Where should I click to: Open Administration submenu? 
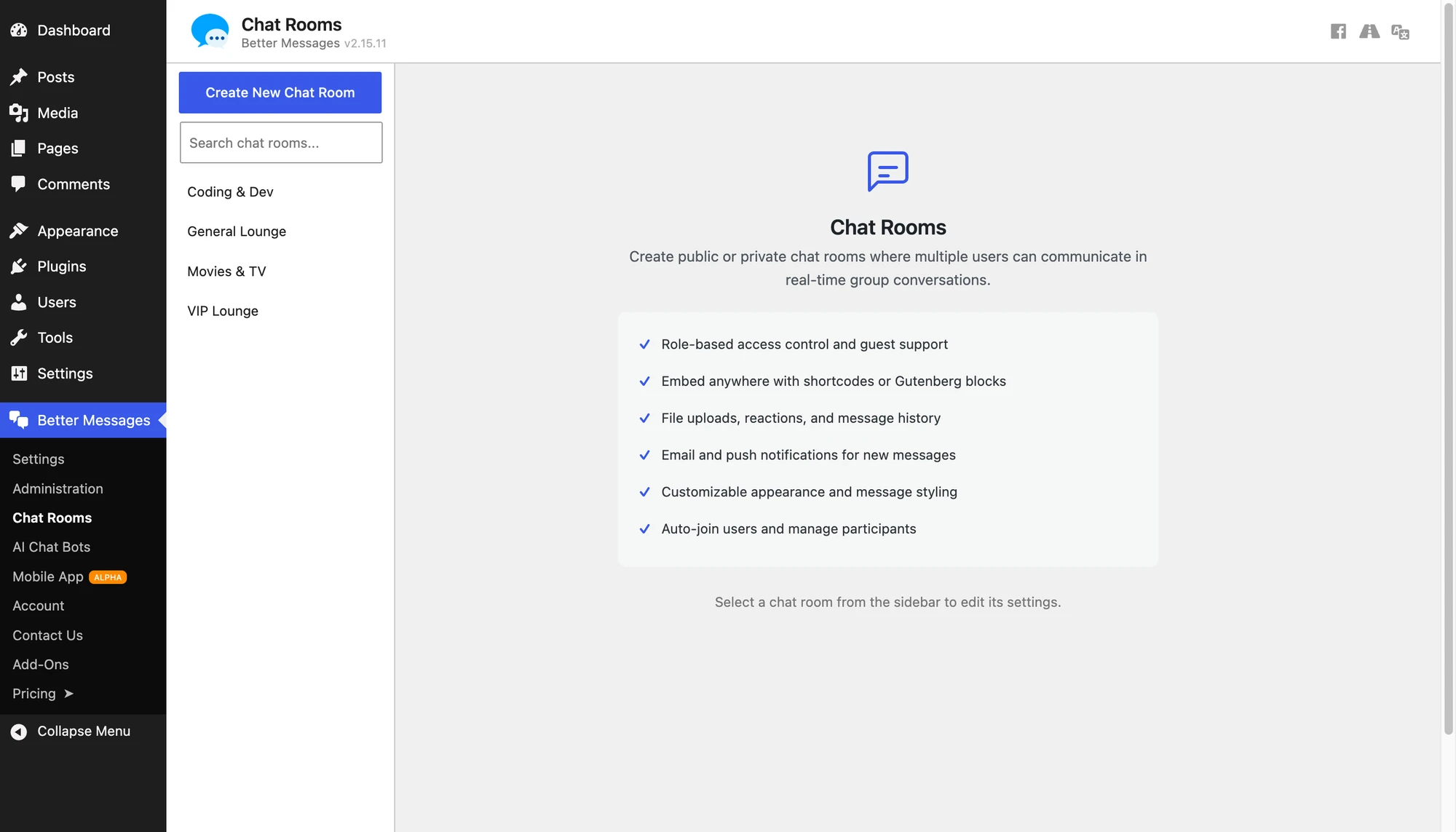58,488
